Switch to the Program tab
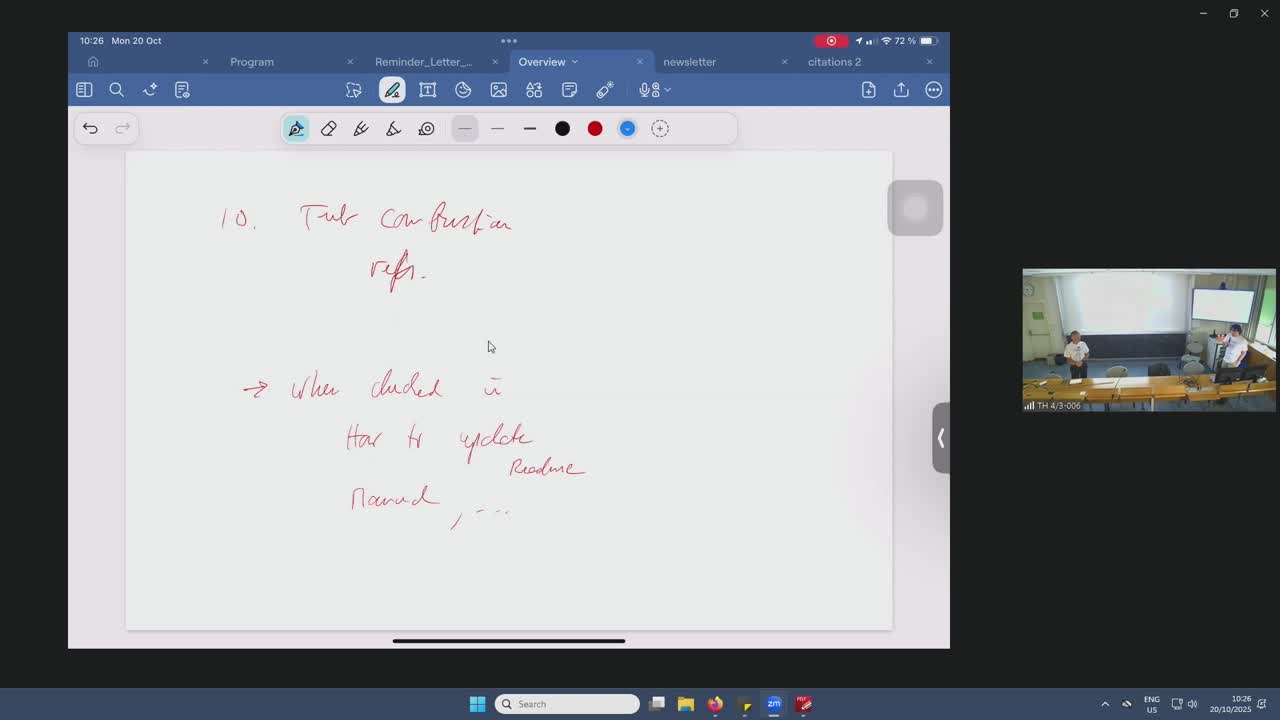1280x720 pixels. coord(252,62)
